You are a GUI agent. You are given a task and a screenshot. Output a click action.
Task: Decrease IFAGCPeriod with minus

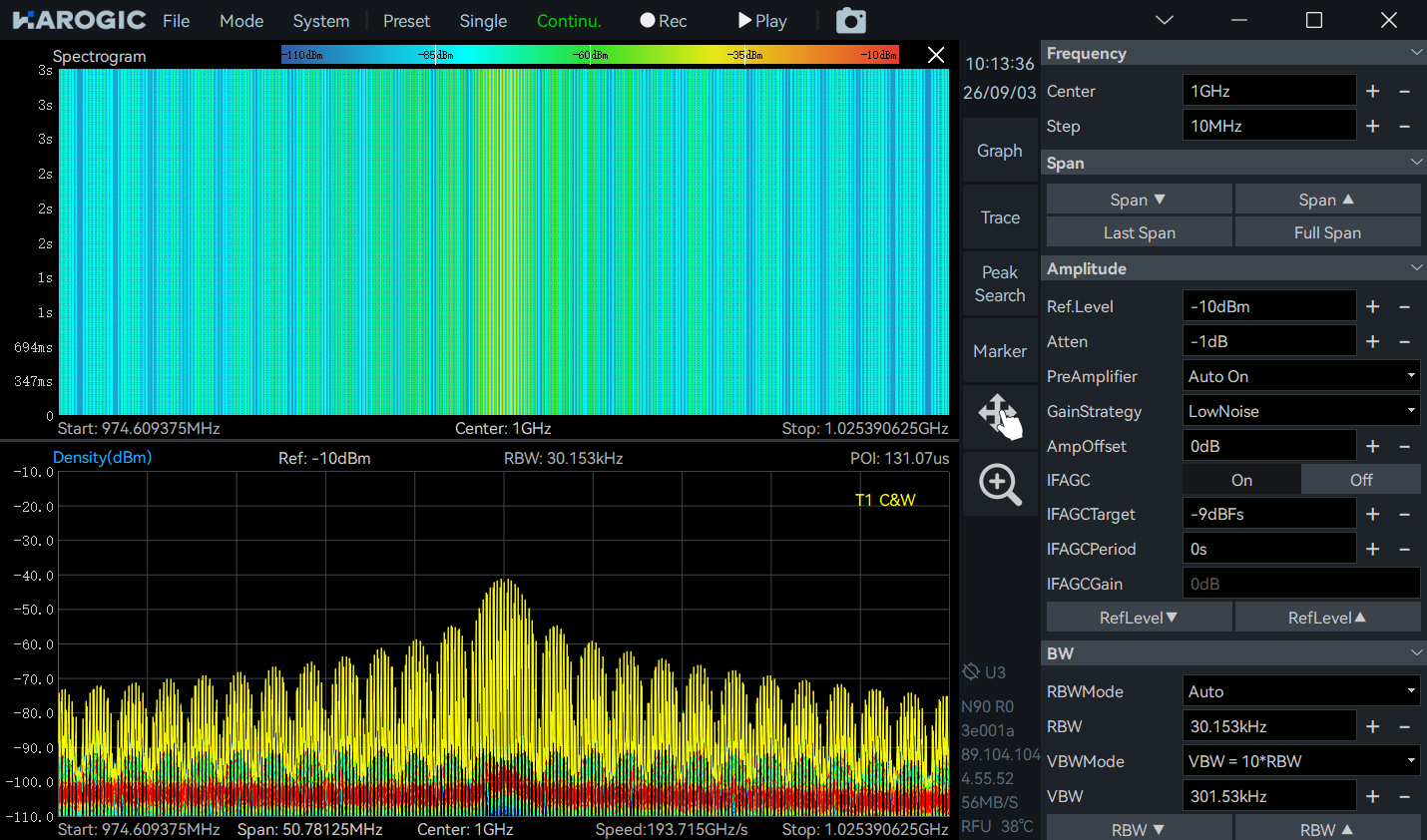[x=1405, y=549]
